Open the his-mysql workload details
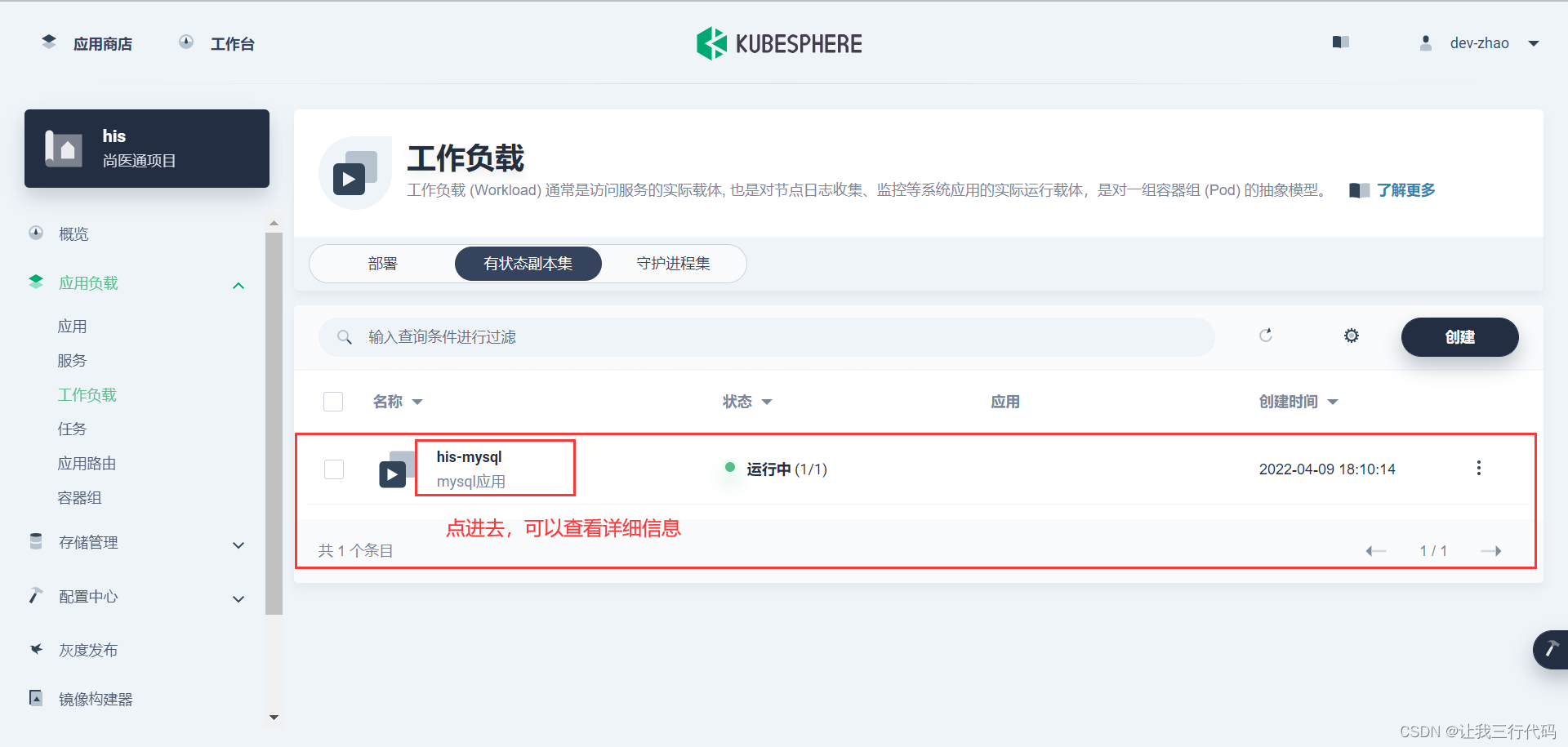1568x747 pixels. (x=469, y=457)
